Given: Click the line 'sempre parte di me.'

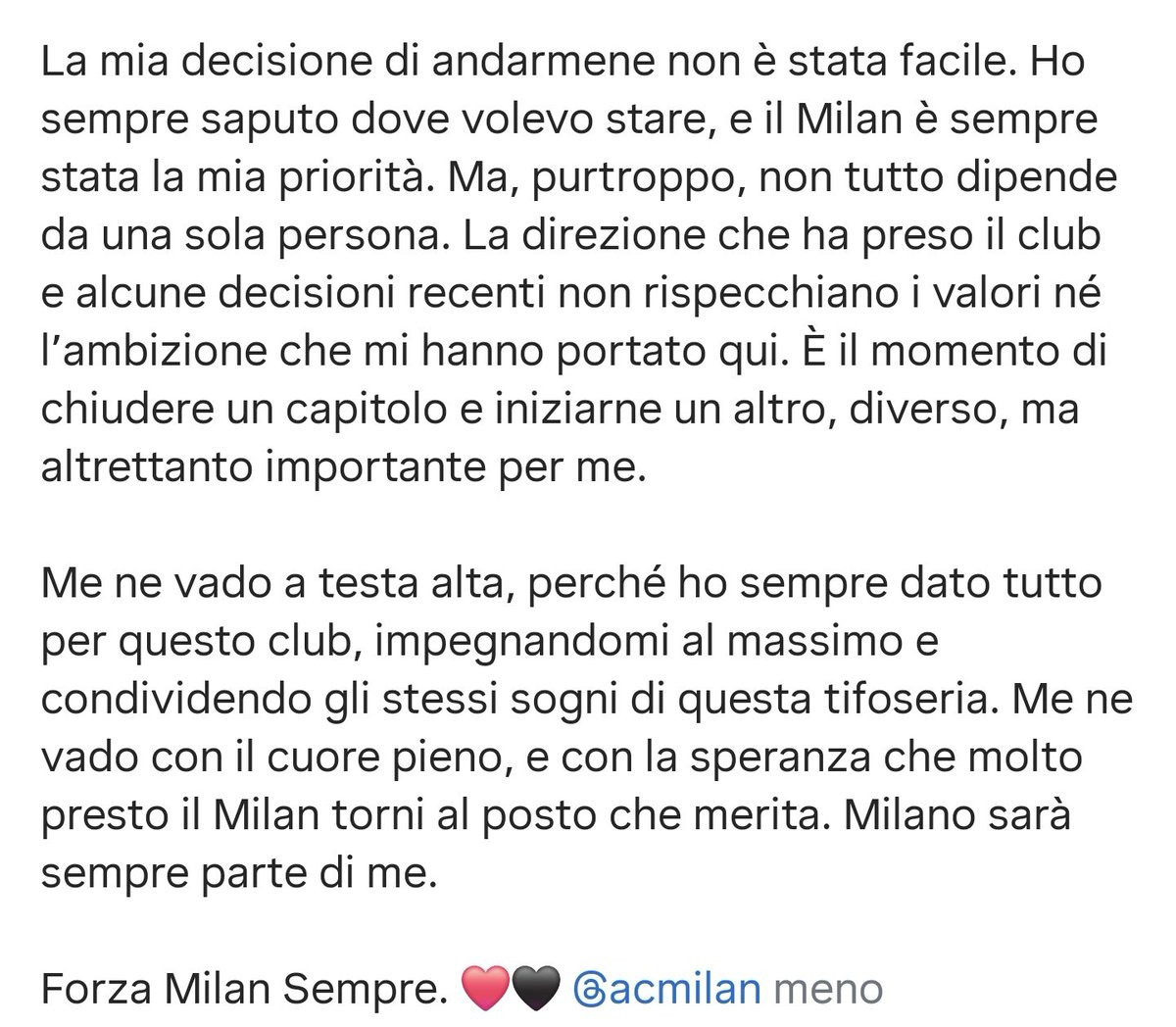Looking at the screenshot, I should point(237,874).
